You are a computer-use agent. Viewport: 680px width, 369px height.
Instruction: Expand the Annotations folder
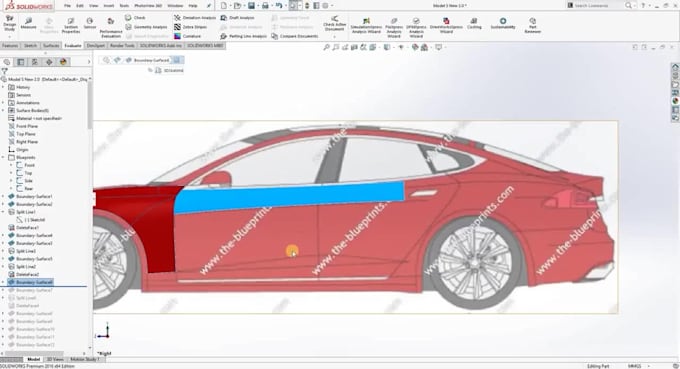click(x=3, y=103)
